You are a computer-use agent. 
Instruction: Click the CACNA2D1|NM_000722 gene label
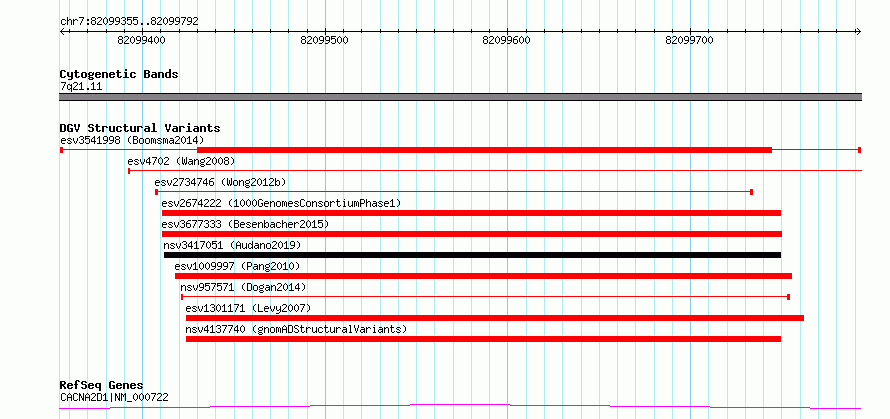pyautogui.click(x=114, y=397)
